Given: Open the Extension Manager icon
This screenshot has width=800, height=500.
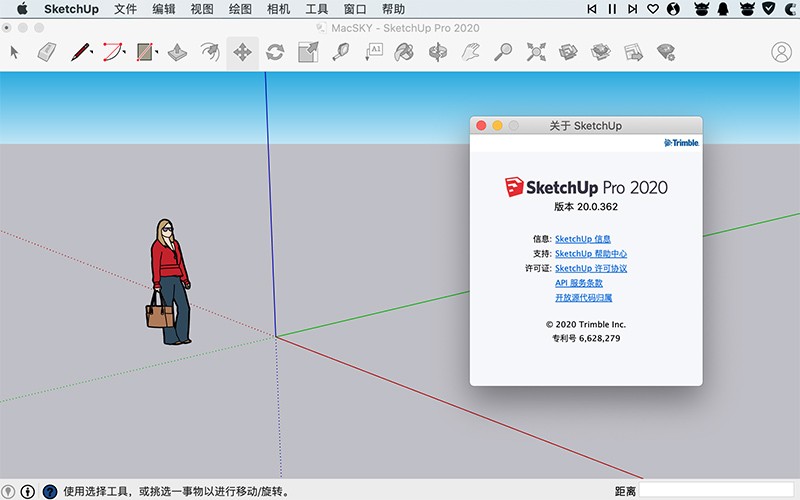Looking at the screenshot, I should pos(666,52).
